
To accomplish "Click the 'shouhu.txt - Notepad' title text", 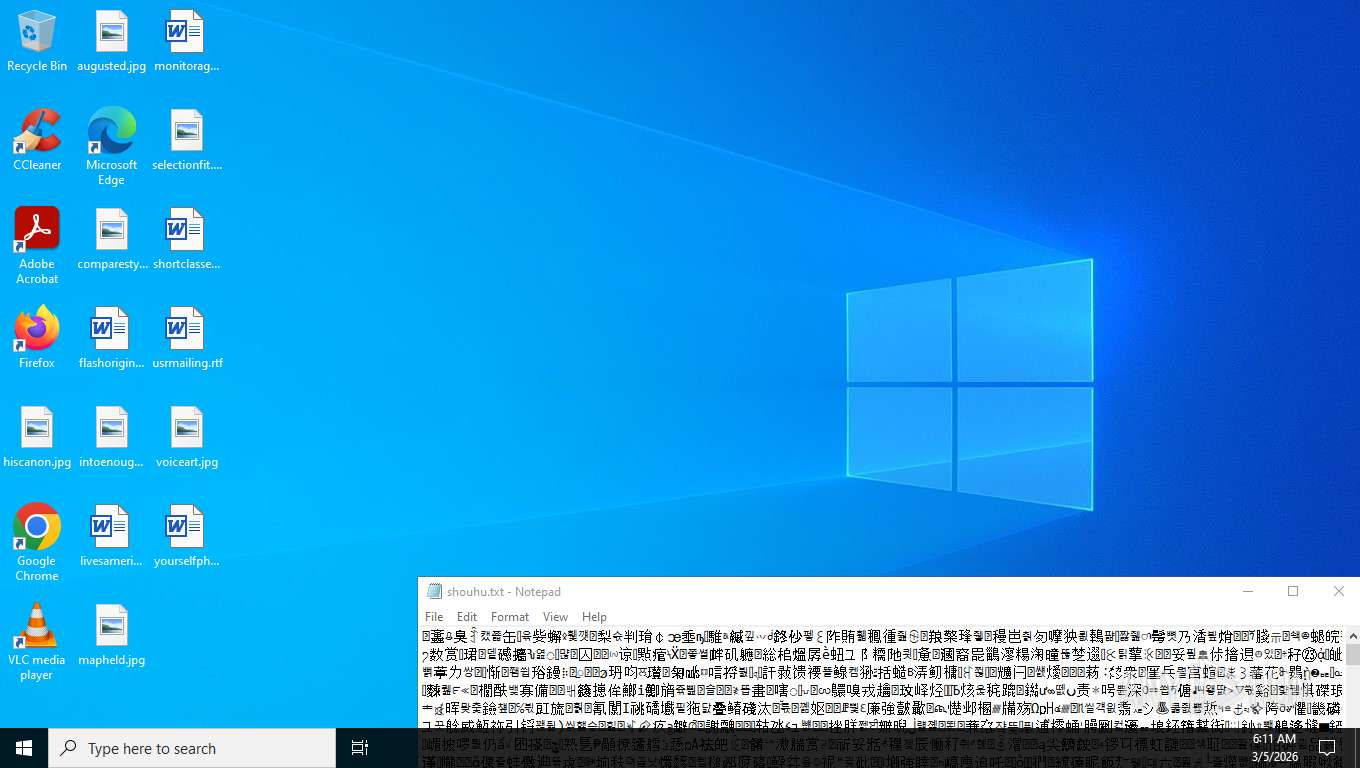I will (x=504, y=592).
